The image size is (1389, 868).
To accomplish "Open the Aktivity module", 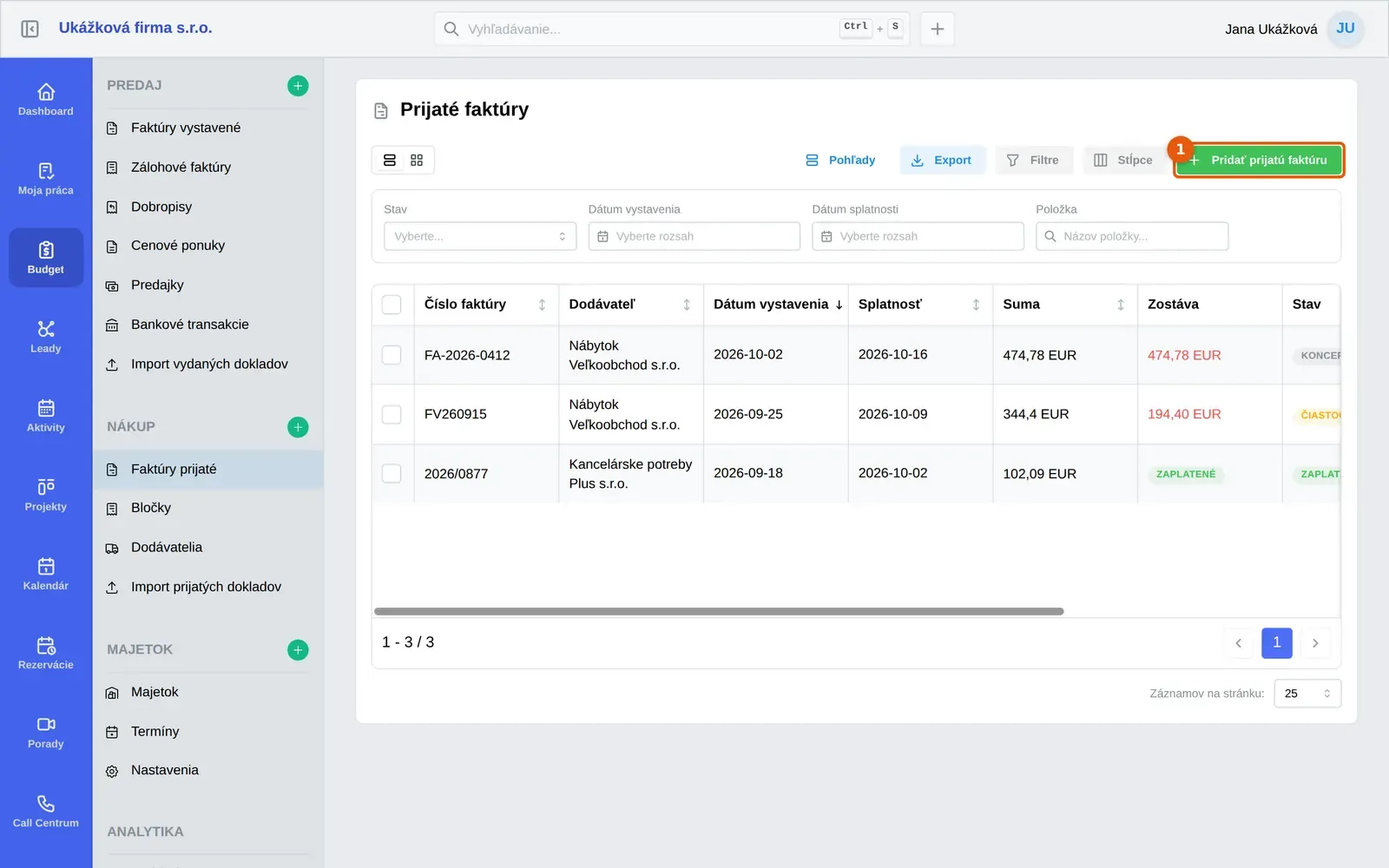I will coord(46,416).
